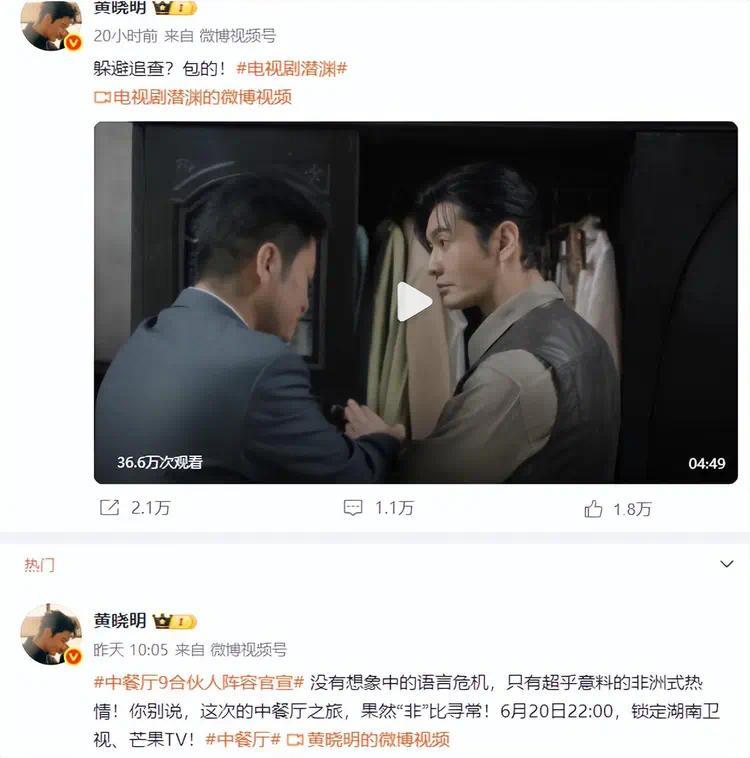Open #中餐厅9合伙人阵容官宣# hashtag
Screen dimensions: 750x758
pyautogui.click(x=199, y=682)
